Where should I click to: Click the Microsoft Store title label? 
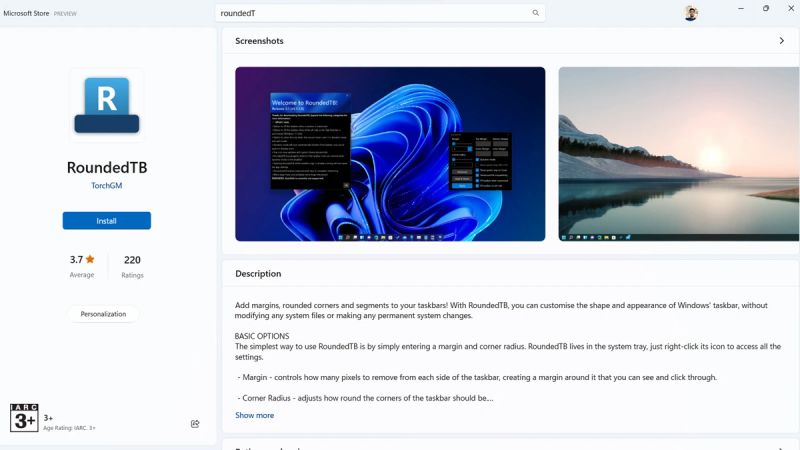pos(26,13)
